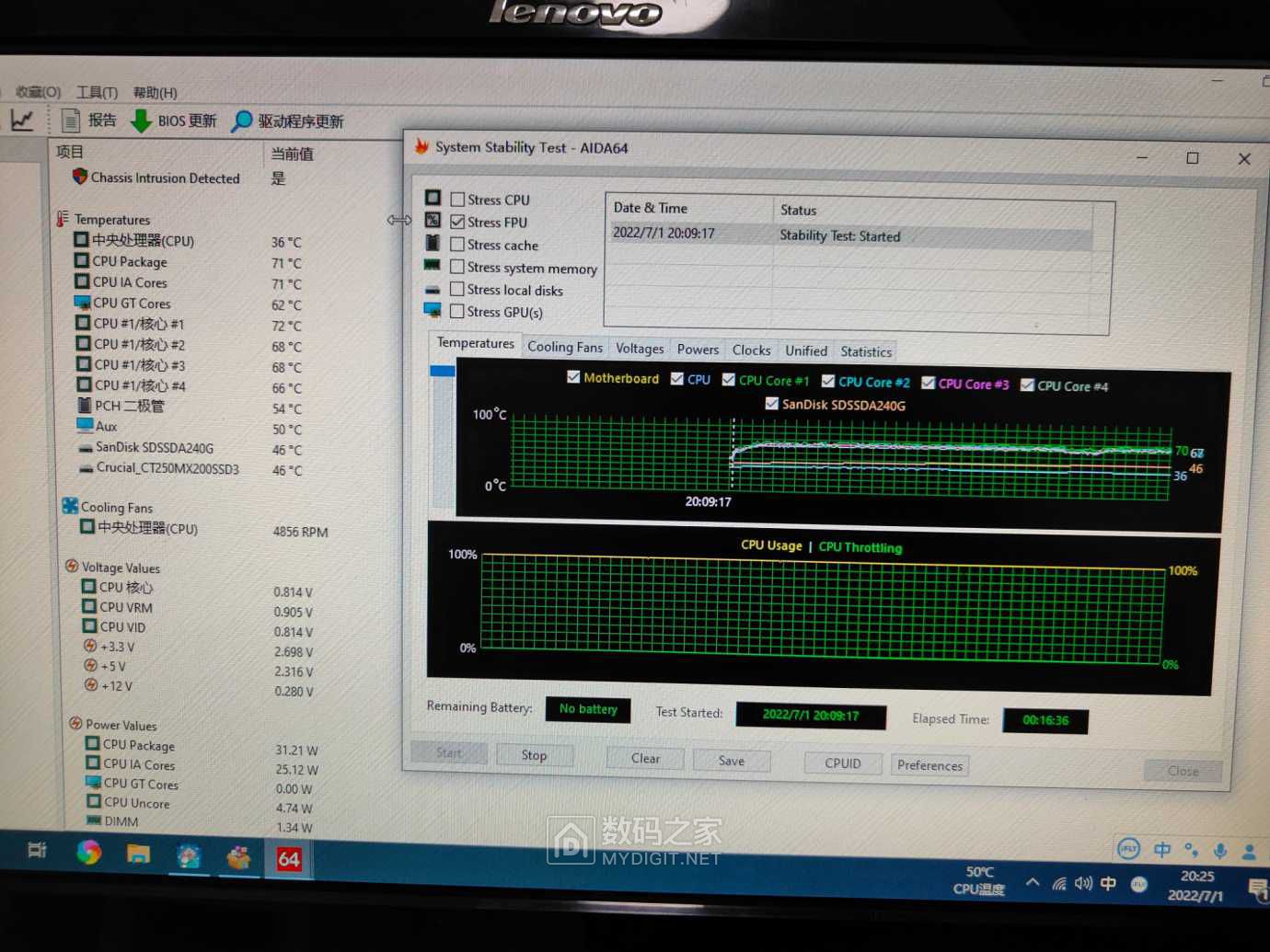Select the 4856 RPM fan value
Screen dimensions: 1270x952
click(x=300, y=532)
